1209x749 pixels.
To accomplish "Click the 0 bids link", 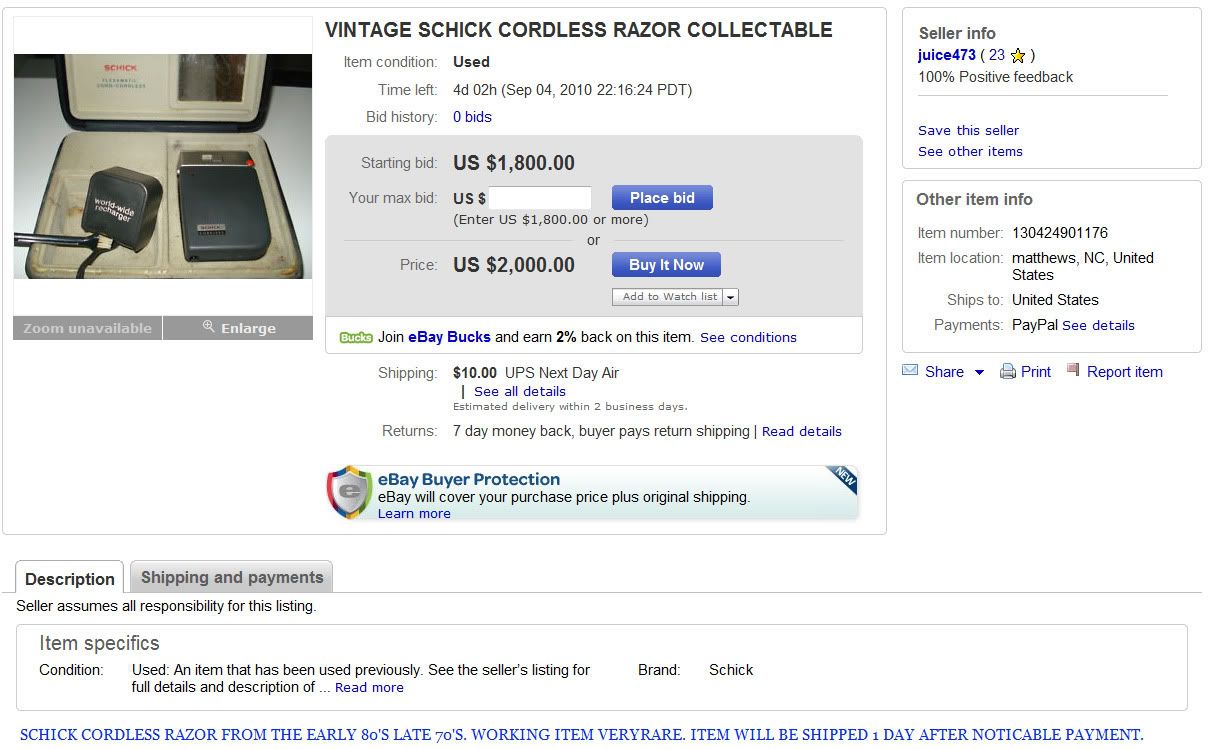I will click(x=472, y=117).
